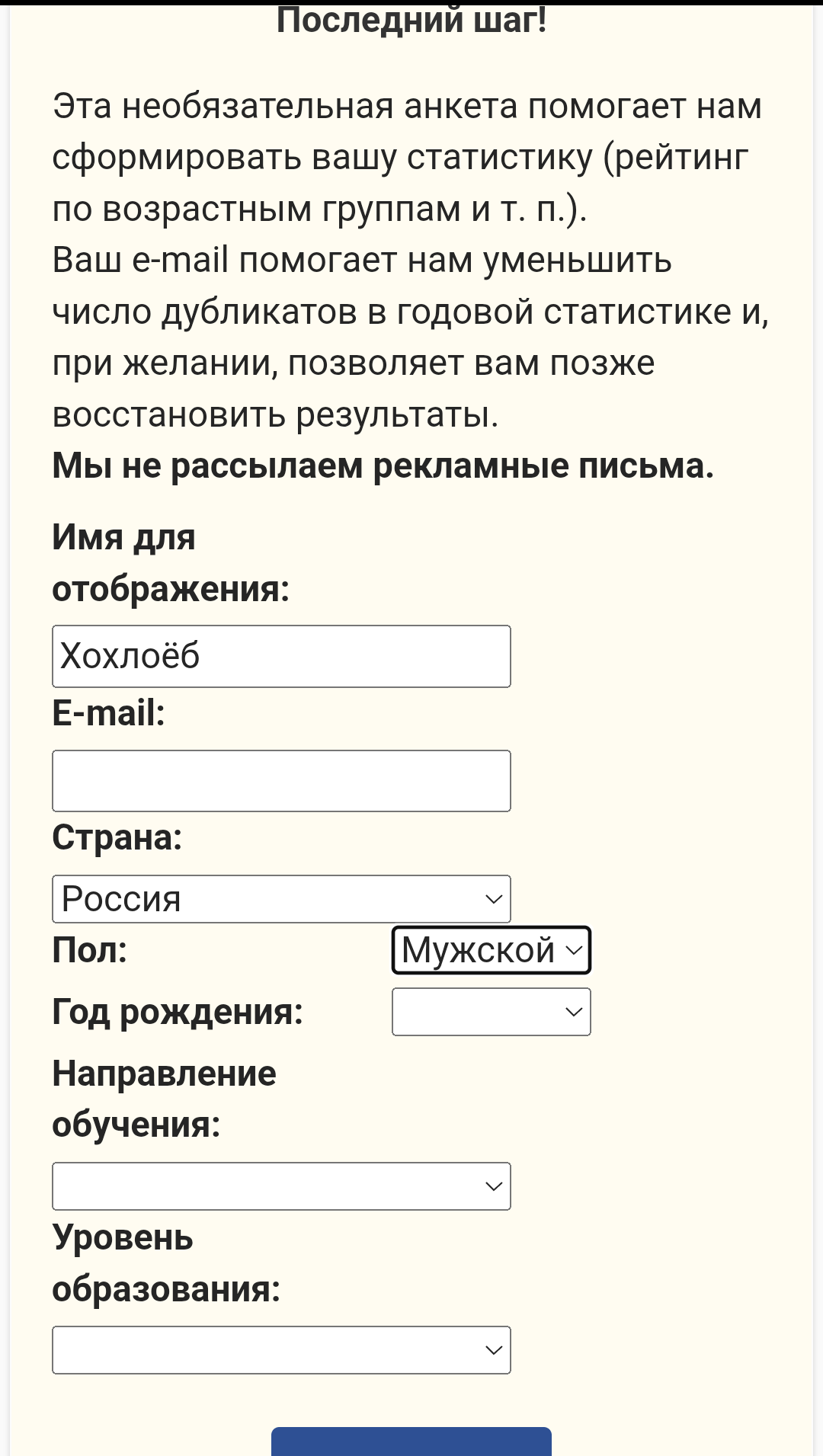The width and height of the screenshot is (823, 1456).
Task: Click the paragraph starting "Эта необязательная анкета"
Action: [x=407, y=157]
